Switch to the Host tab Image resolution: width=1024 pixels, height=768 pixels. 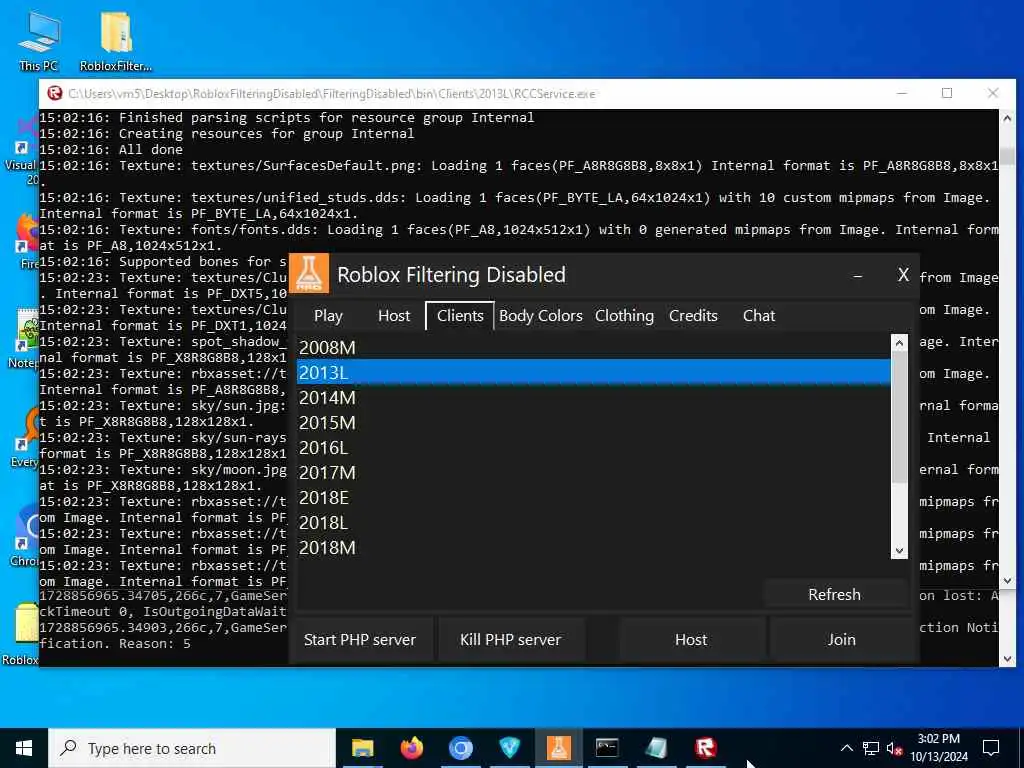click(394, 316)
